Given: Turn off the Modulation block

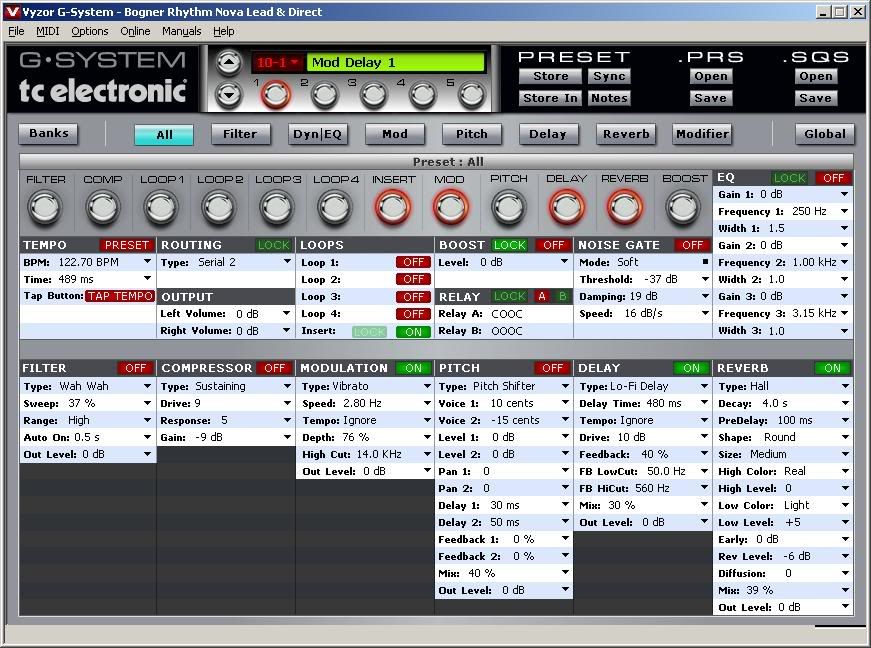Looking at the screenshot, I should click(x=413, y=368).
